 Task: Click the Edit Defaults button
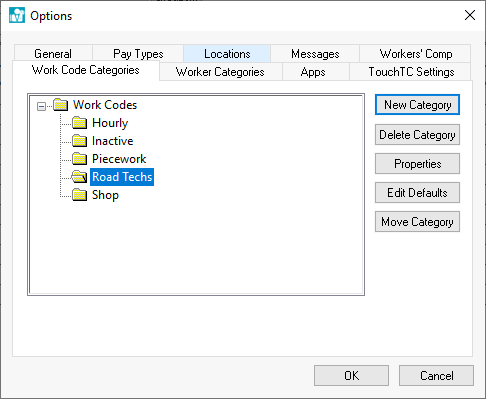click(417, 193)
